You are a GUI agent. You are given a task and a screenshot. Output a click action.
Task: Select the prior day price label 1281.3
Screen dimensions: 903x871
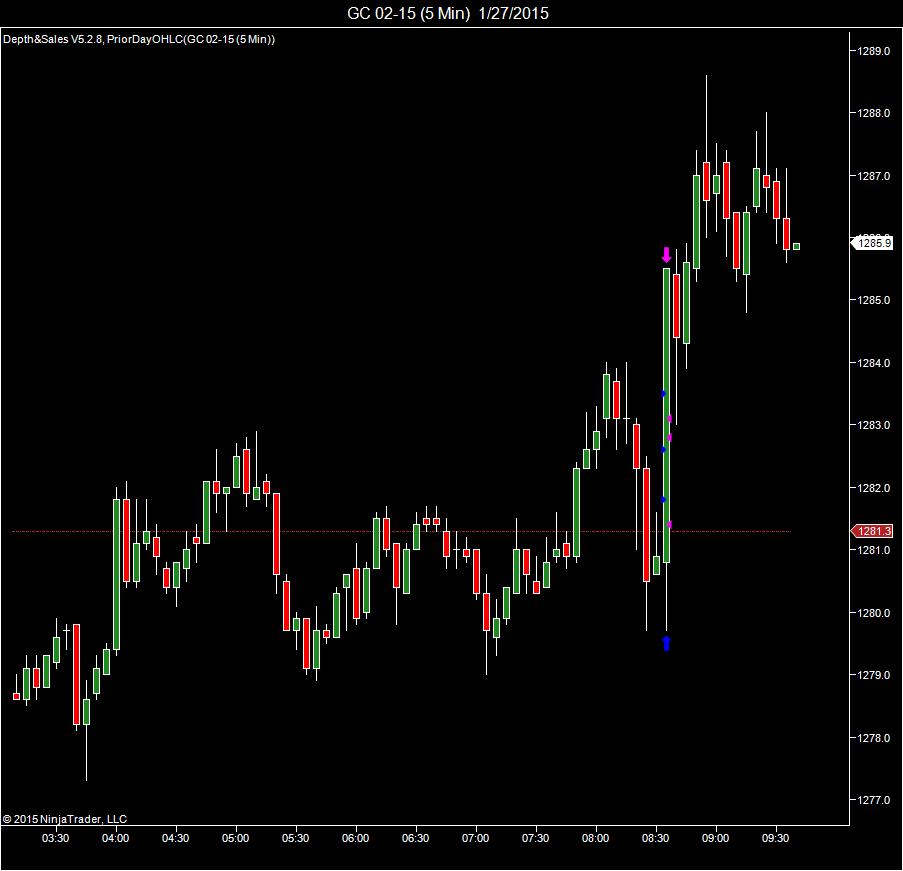pyautogui.click(x=872, y=531)
